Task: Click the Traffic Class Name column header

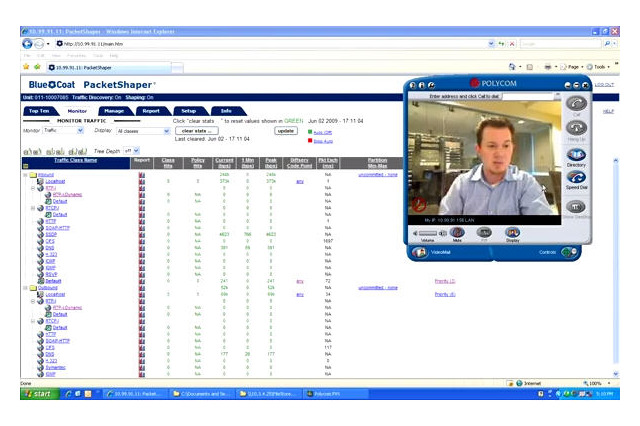Action: pyautogui.click(x=76, y=160)
